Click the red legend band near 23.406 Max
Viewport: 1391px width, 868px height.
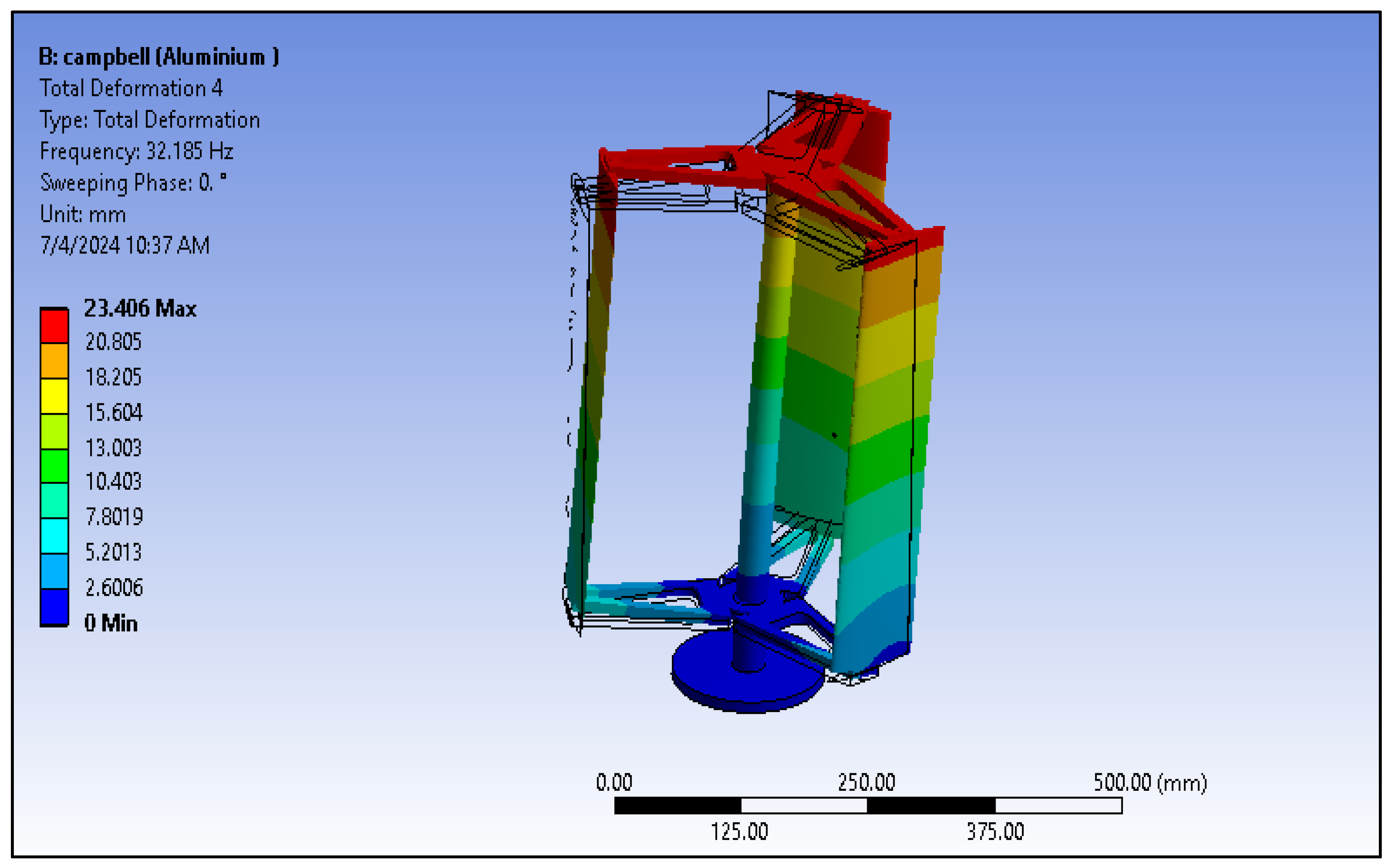pos(54,325)
